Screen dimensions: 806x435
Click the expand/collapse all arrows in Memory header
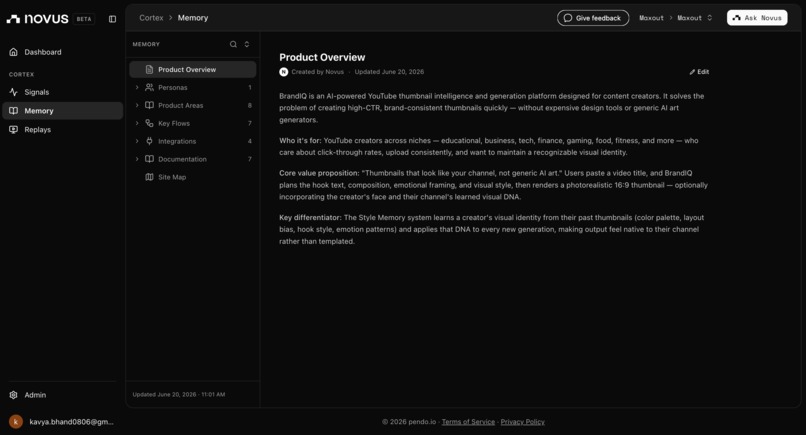(247, 44)
